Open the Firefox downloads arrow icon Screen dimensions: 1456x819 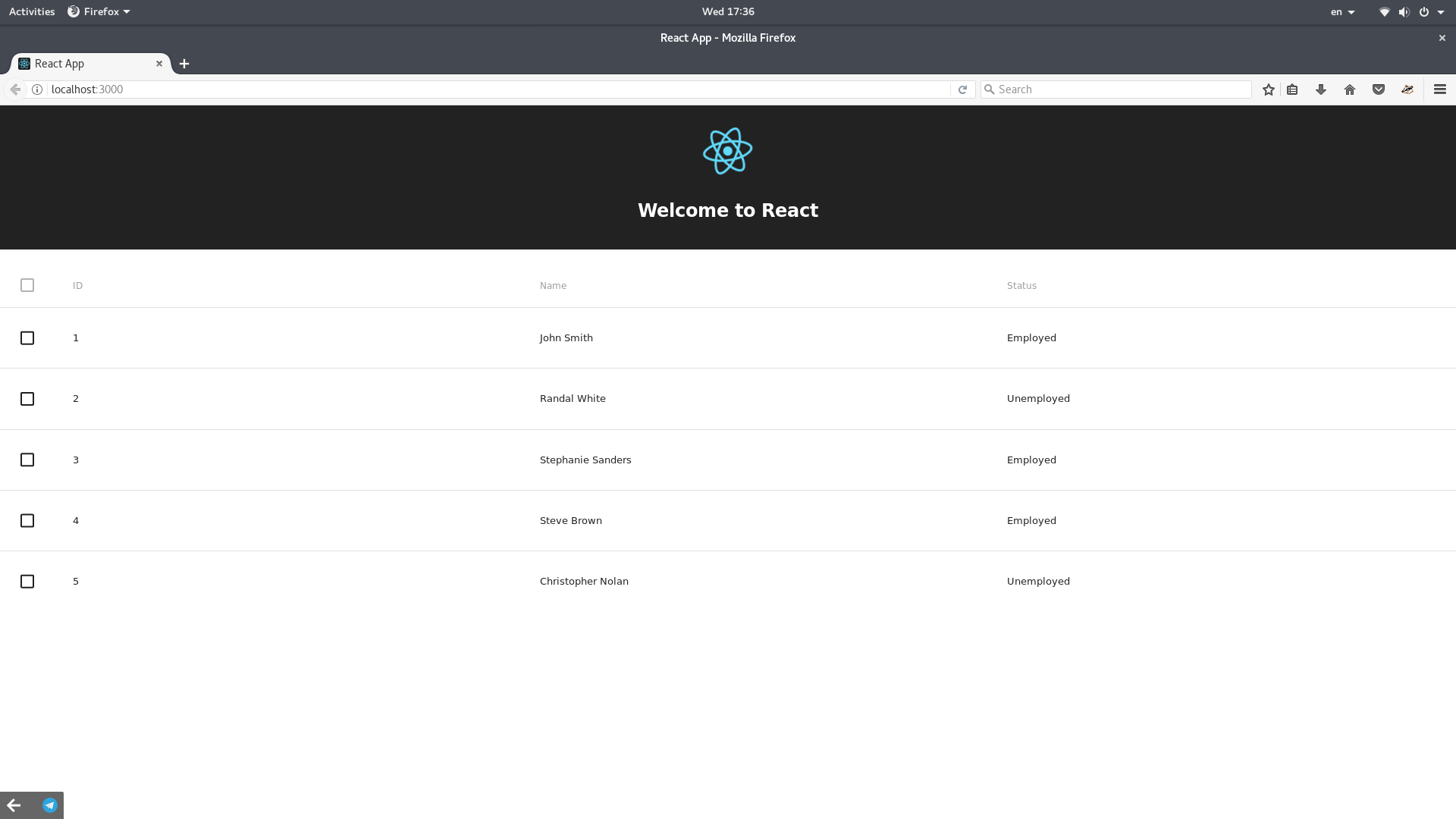coord(1320,89)
